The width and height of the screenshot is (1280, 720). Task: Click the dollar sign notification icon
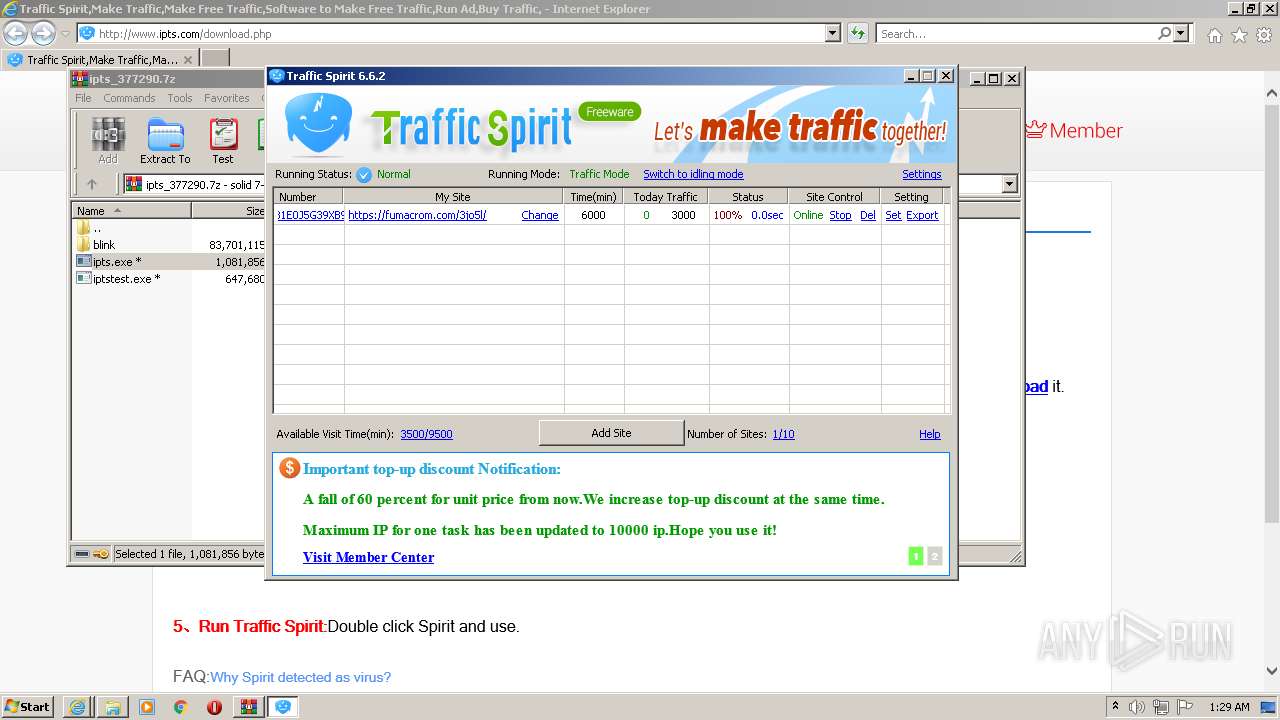(x=289, y=468)
